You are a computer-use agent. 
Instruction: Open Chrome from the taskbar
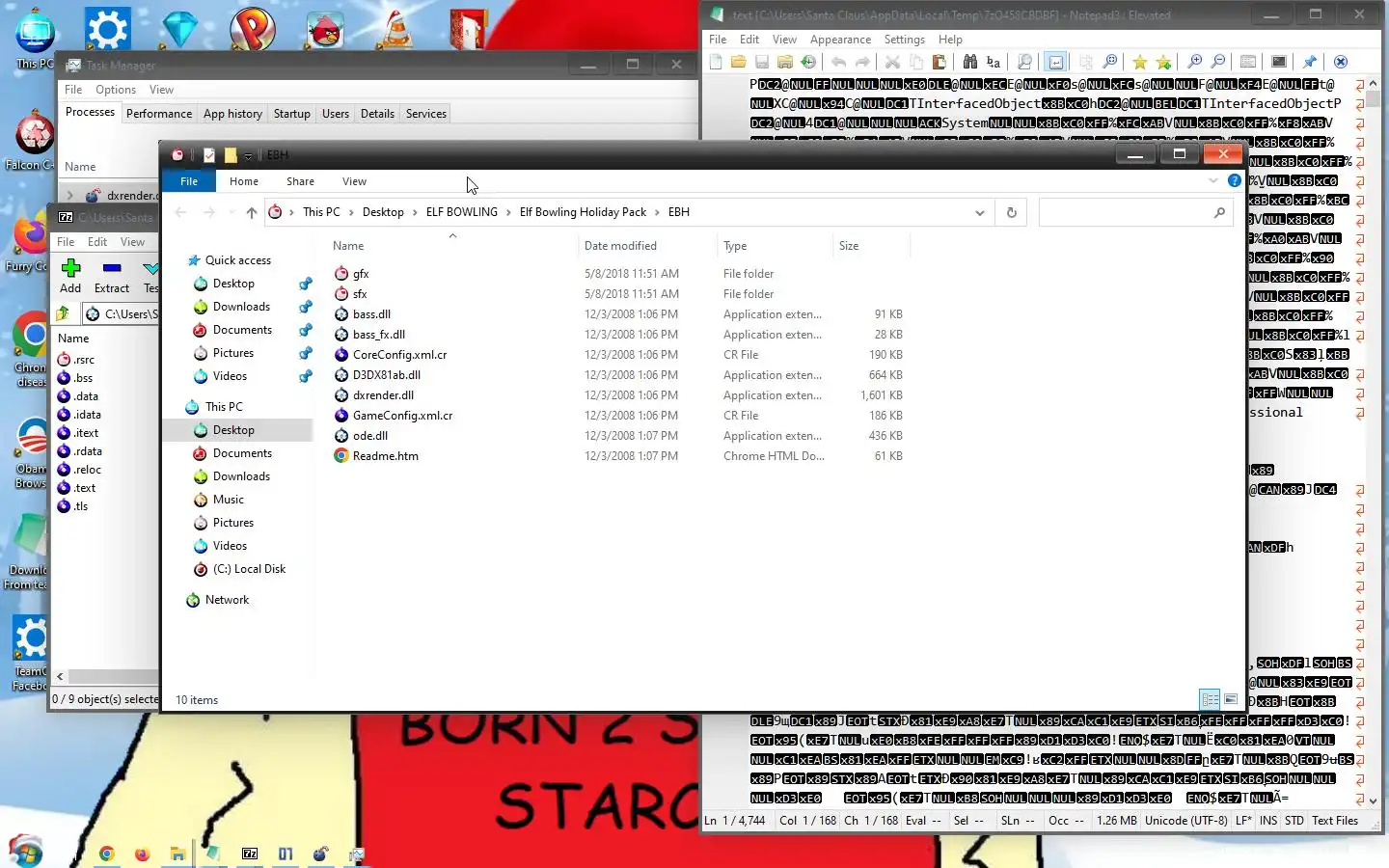pyautogui.click(x=107, y=854)
